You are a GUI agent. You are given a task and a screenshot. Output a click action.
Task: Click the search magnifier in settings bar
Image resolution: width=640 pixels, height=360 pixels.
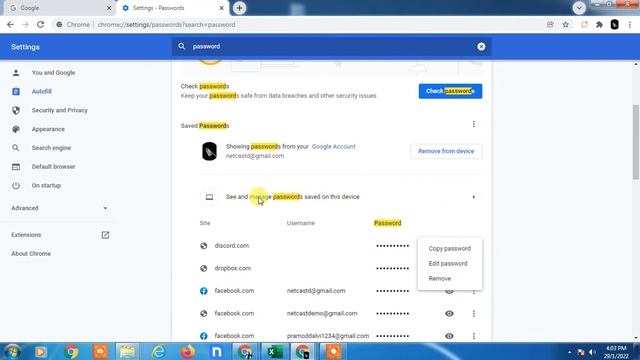click(182, 47)
